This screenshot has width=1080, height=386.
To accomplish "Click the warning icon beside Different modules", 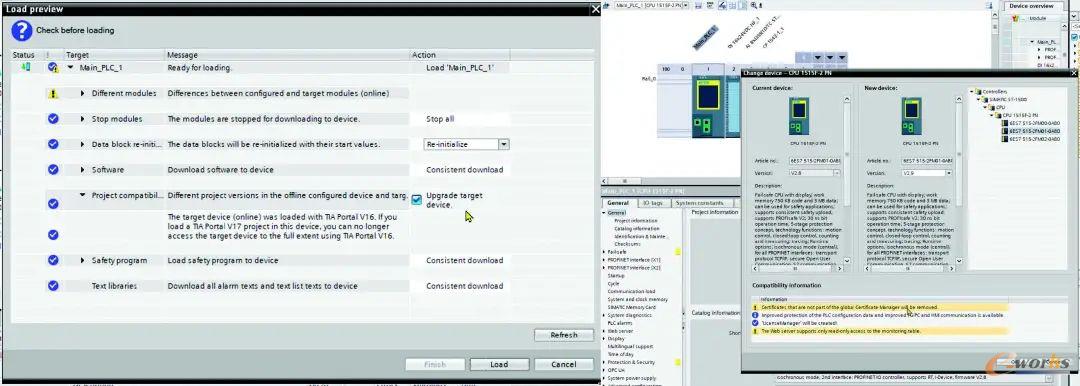I will (53, 94).
